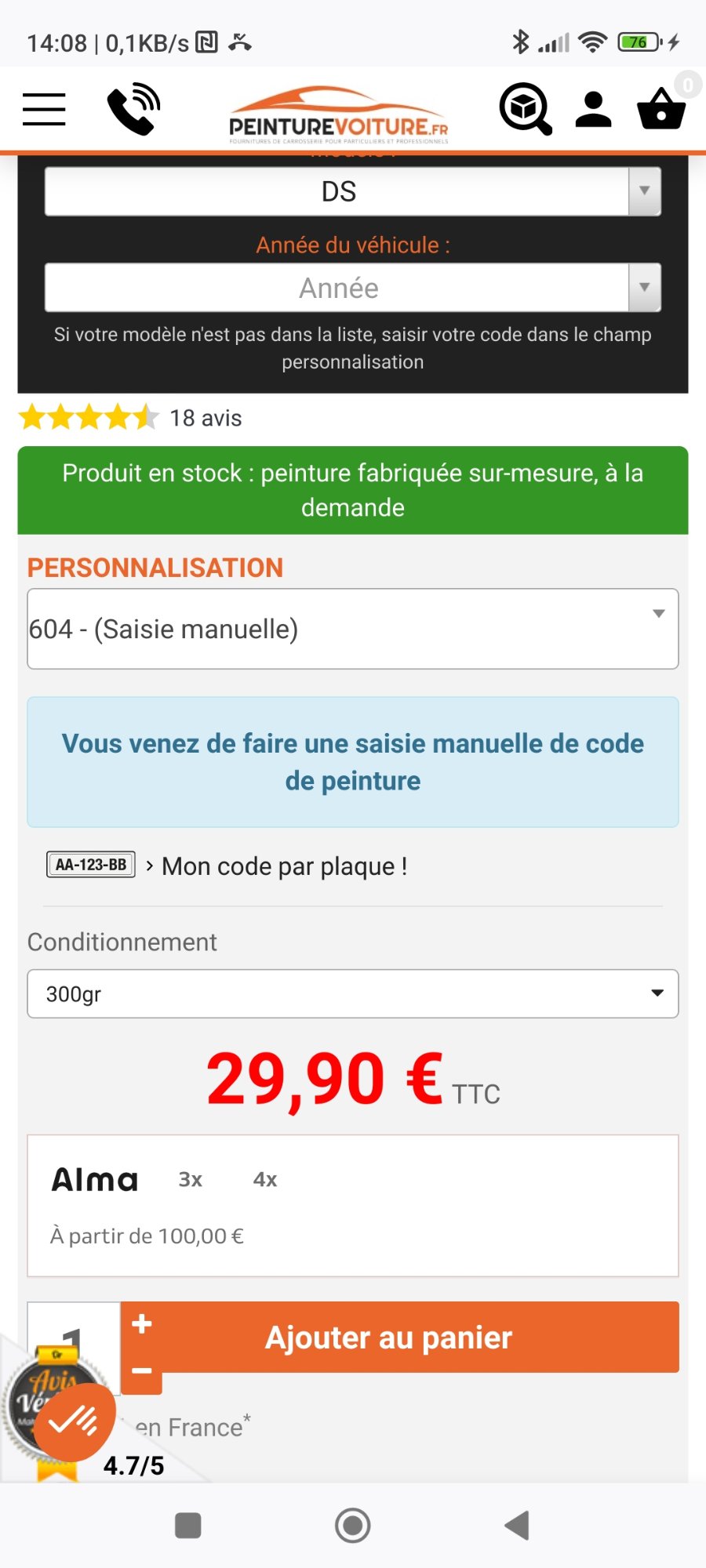706x1568 pixels.
Task: Open the 604 Saisie manuelle personalisation dropdown
Action: 353,629
